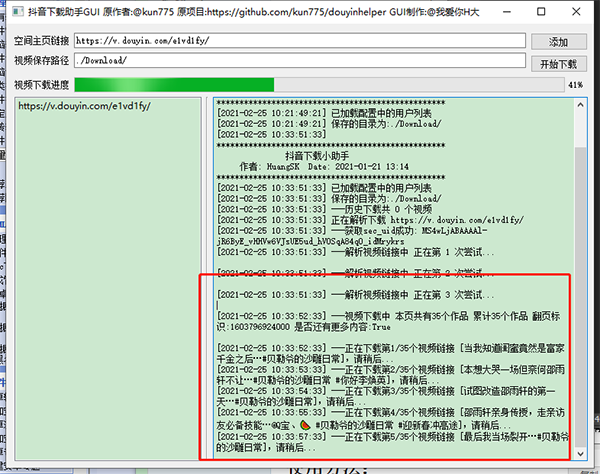Click the green download progress bar
This screenshot has width=600, height=474.
tap(320, 85)
